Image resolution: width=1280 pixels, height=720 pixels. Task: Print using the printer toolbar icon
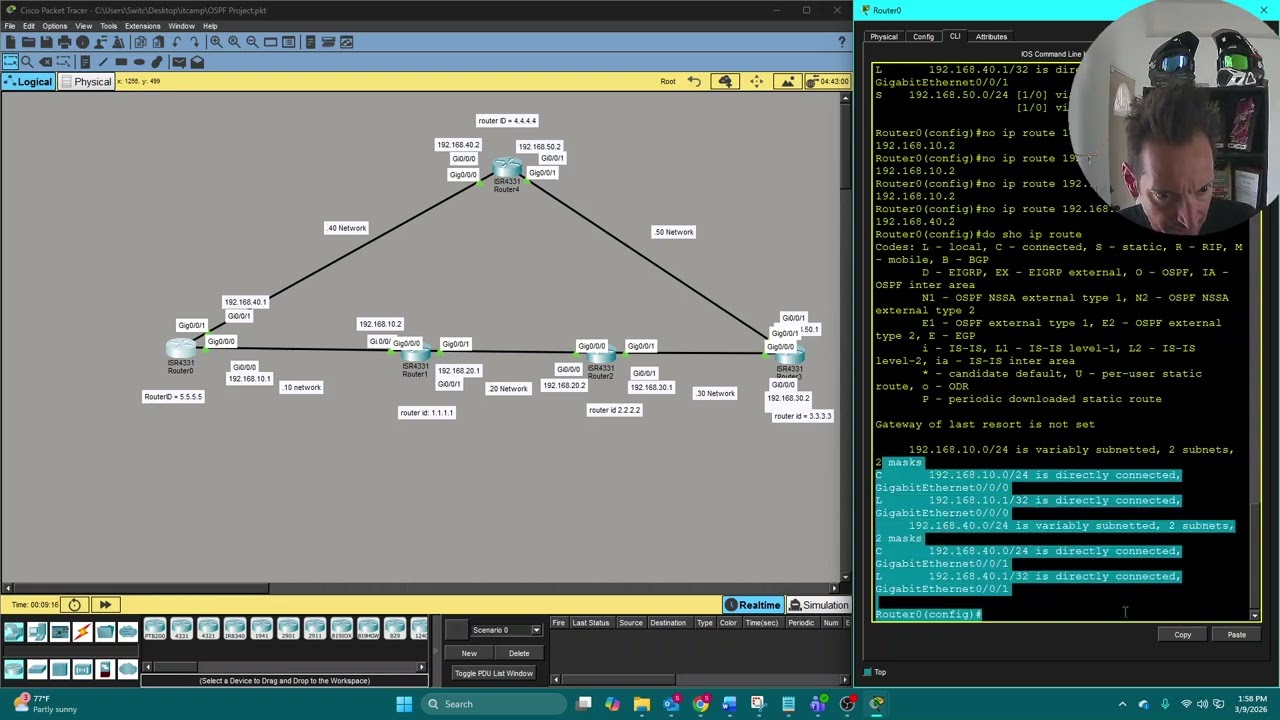coord(64,42)
